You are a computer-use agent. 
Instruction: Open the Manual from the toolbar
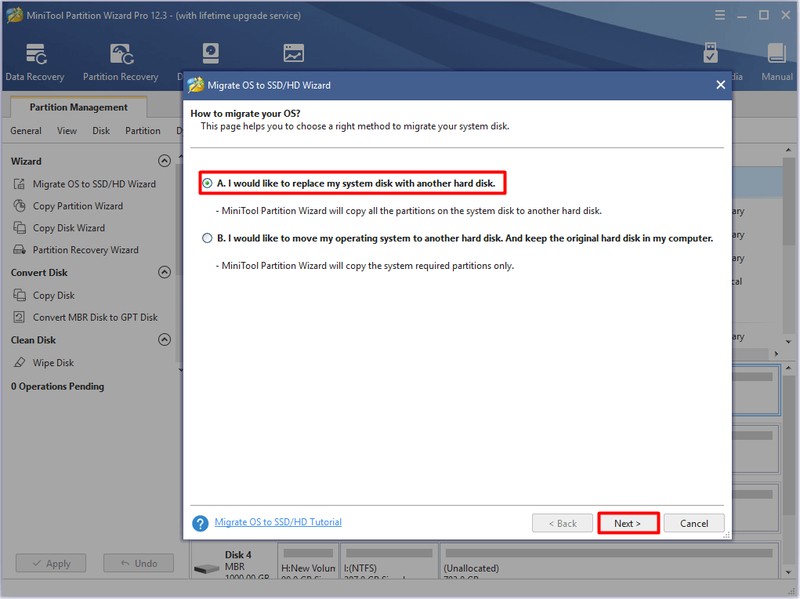coord(777,61)
